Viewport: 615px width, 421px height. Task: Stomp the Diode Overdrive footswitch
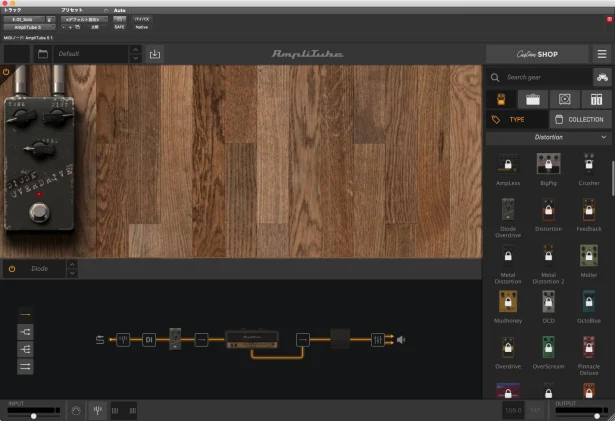39,212
